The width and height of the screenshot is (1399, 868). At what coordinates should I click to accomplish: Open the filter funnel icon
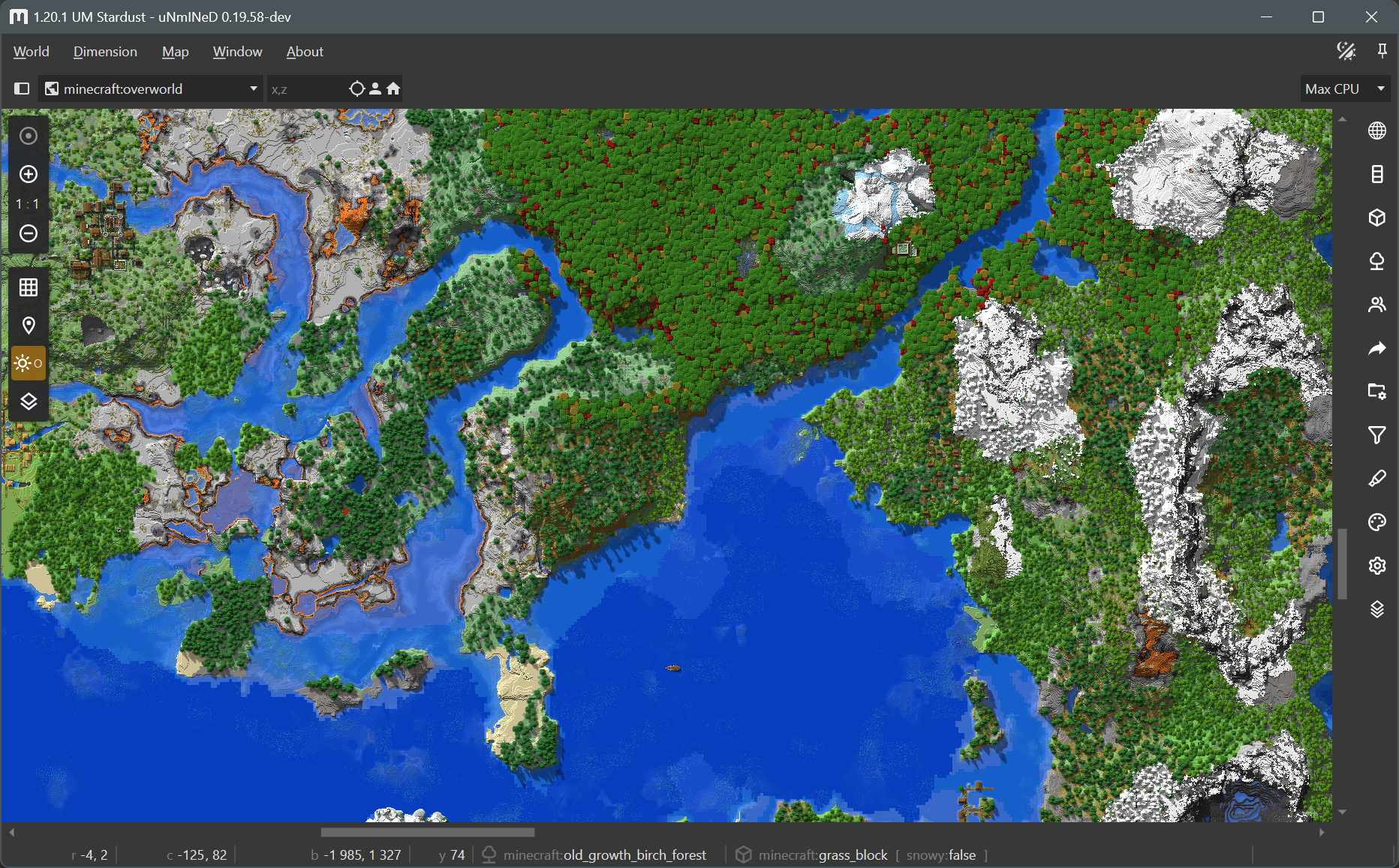point(1376,435)
